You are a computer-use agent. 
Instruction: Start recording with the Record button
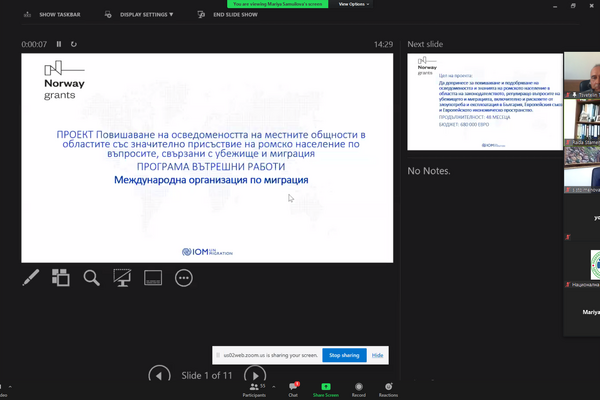(359, 390)
